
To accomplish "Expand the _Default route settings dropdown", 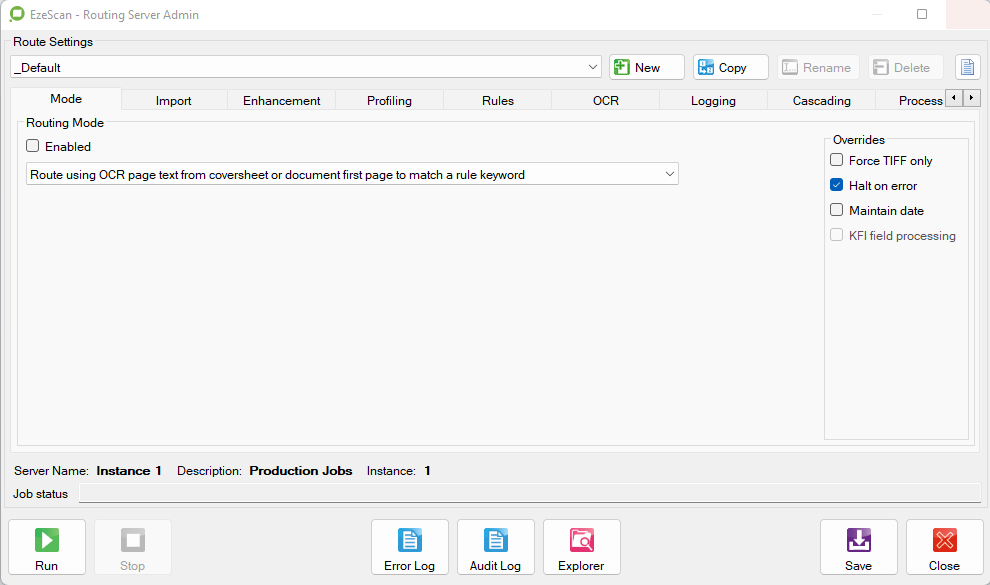I will 593,68.
